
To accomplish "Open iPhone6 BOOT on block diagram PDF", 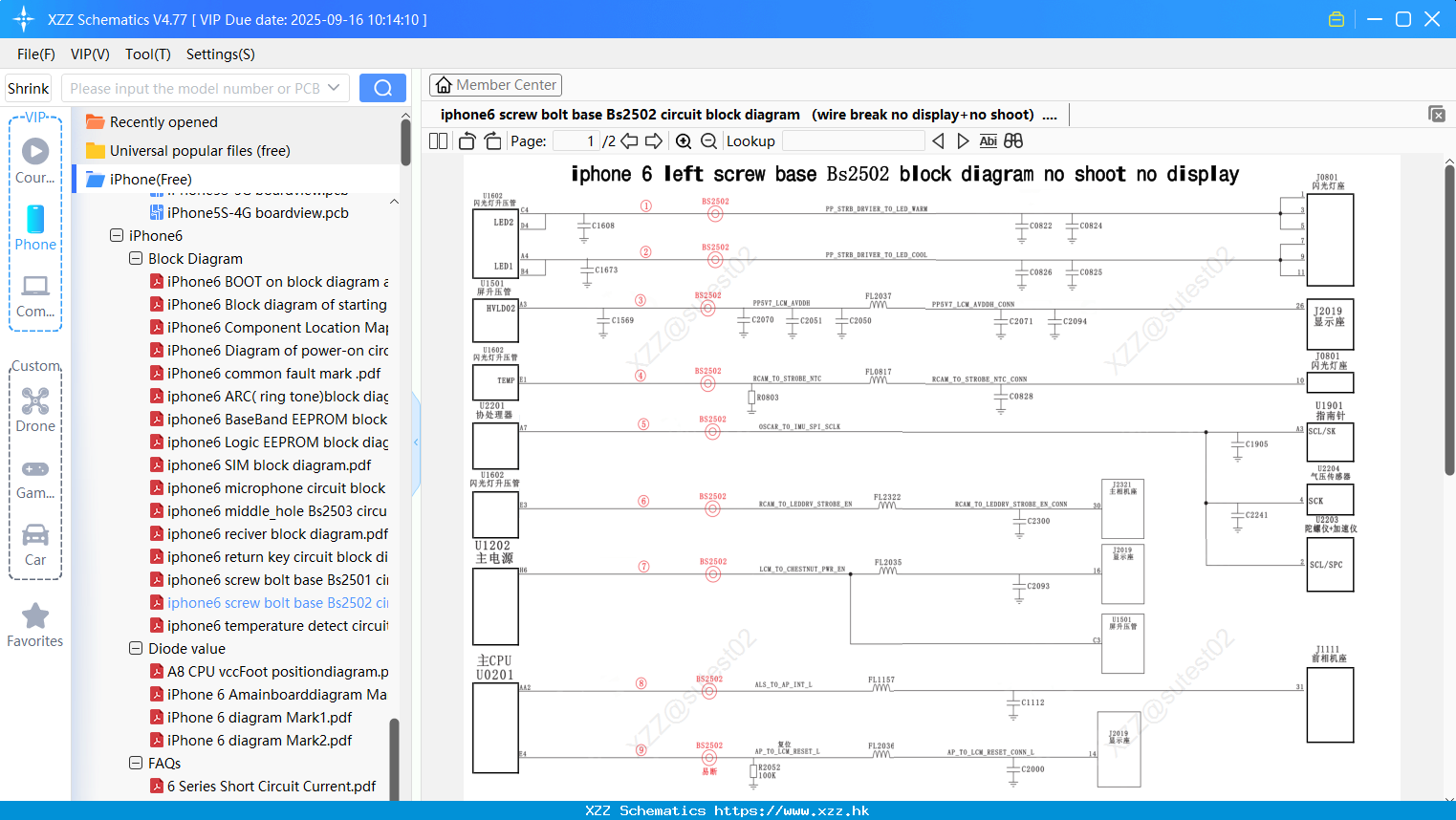I will [x=269, y=282].
